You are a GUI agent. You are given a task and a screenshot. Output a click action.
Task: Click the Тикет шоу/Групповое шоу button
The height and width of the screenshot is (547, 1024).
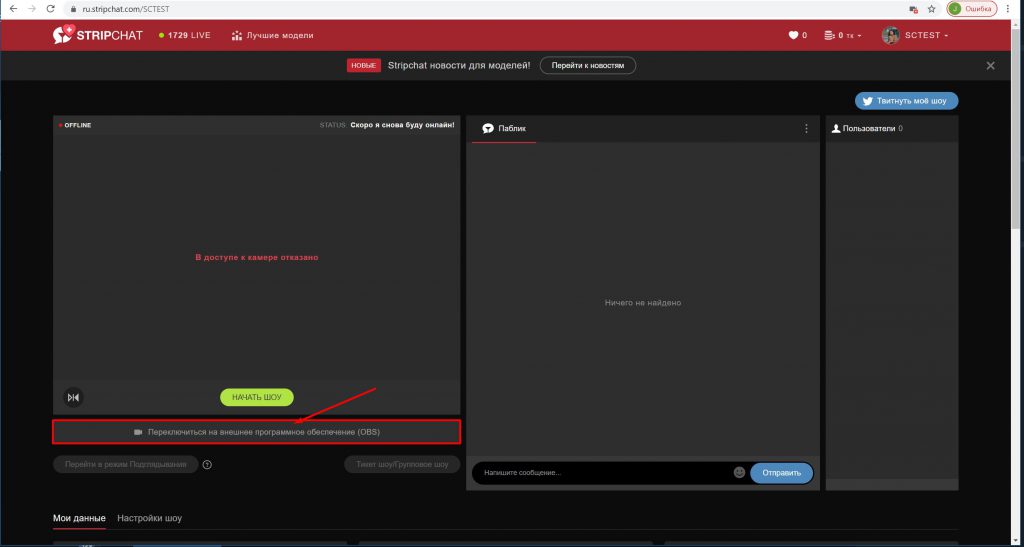(402, 465)
